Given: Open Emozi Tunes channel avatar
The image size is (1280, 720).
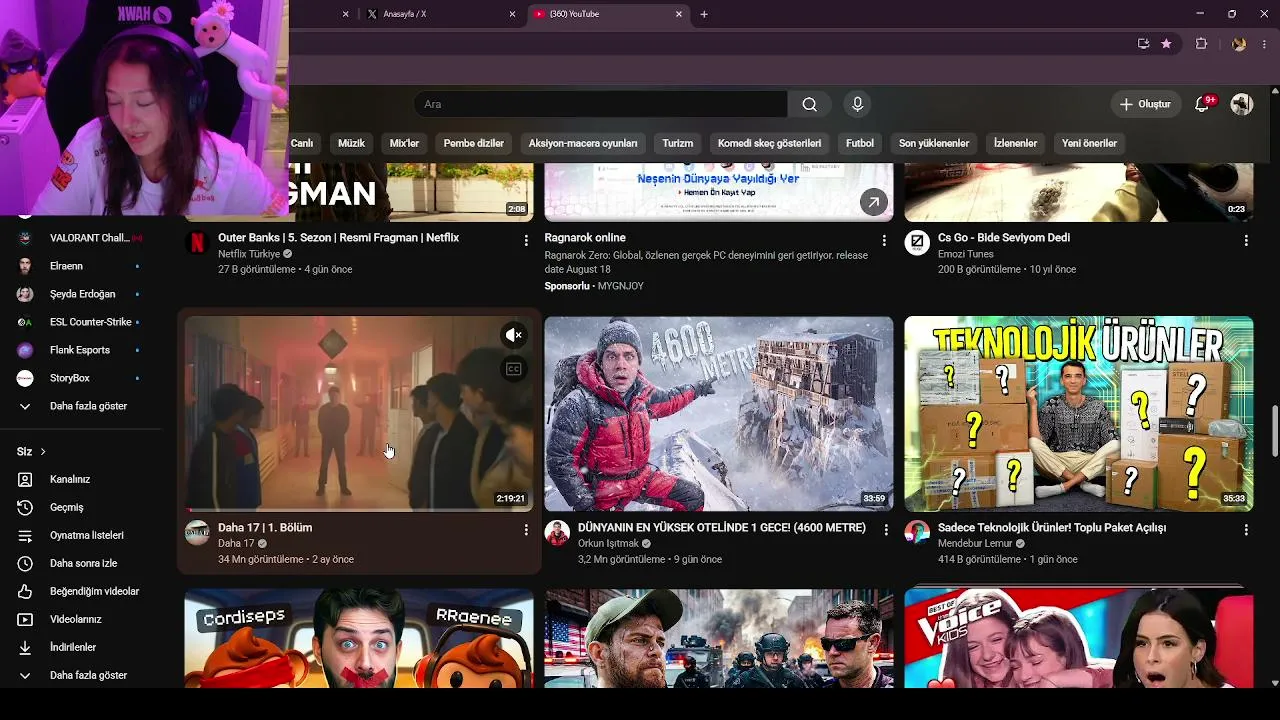Looking at the screenshot, I should (x=917, y=243).
